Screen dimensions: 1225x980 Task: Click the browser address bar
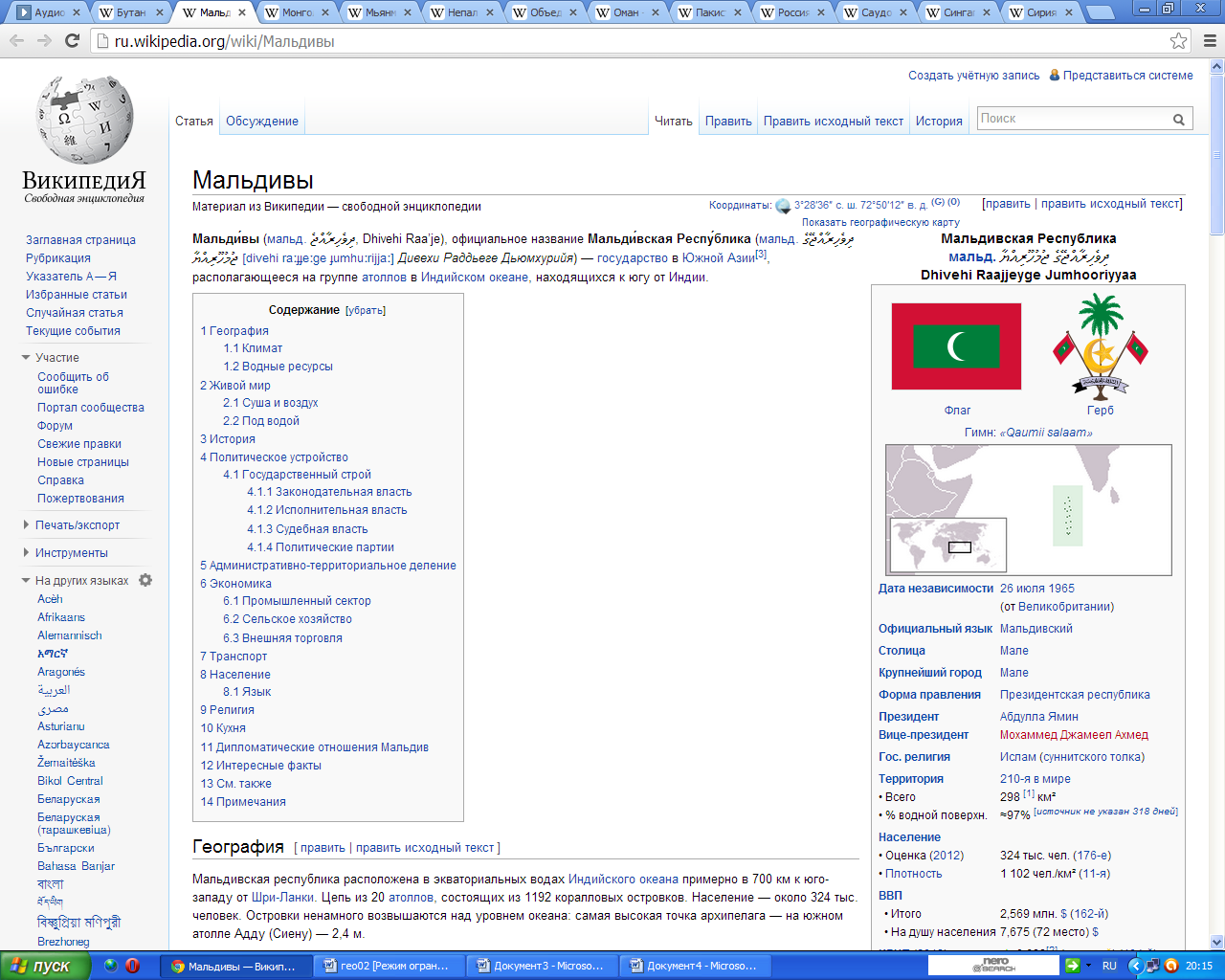pyautogui.click(x=632, y=41)
